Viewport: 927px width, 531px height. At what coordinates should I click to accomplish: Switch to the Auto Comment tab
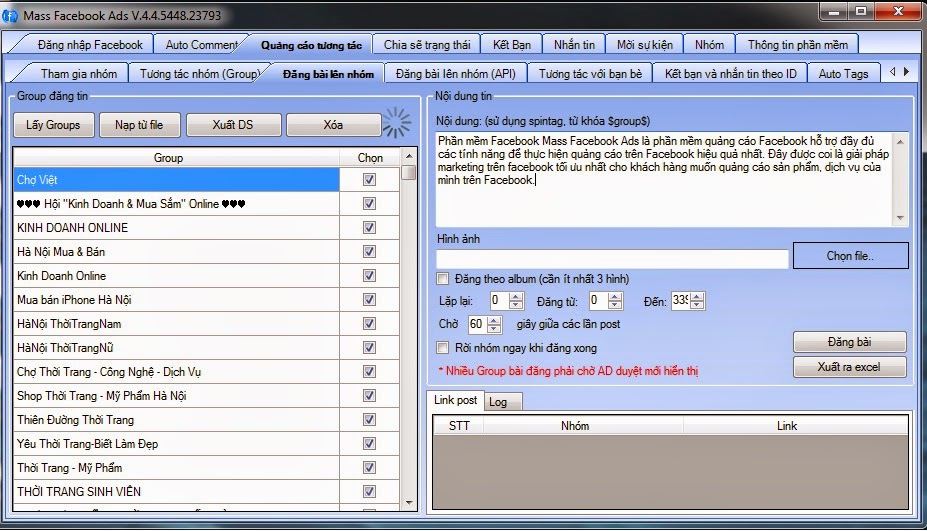pyautogui.click(x=202, y=45)
